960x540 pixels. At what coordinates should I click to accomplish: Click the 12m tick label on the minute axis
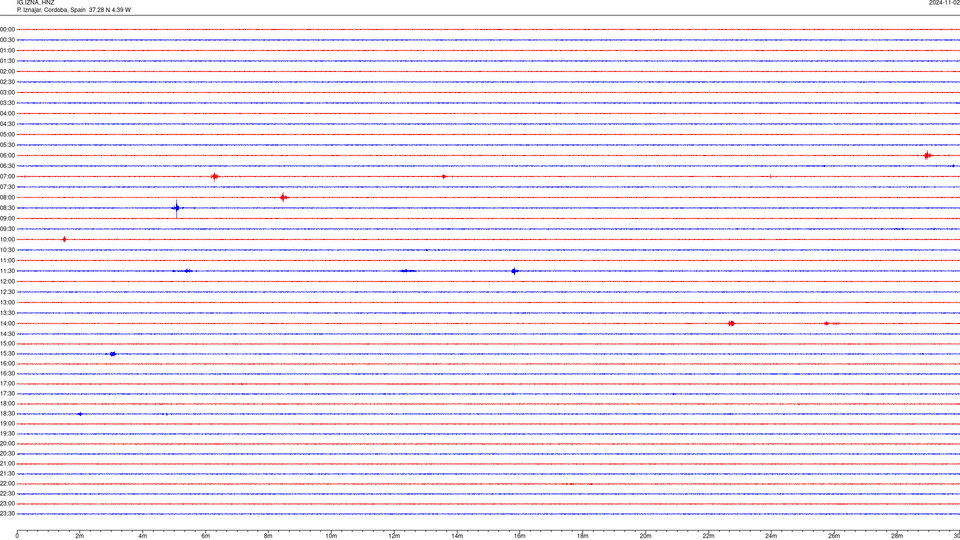[394, 536]
